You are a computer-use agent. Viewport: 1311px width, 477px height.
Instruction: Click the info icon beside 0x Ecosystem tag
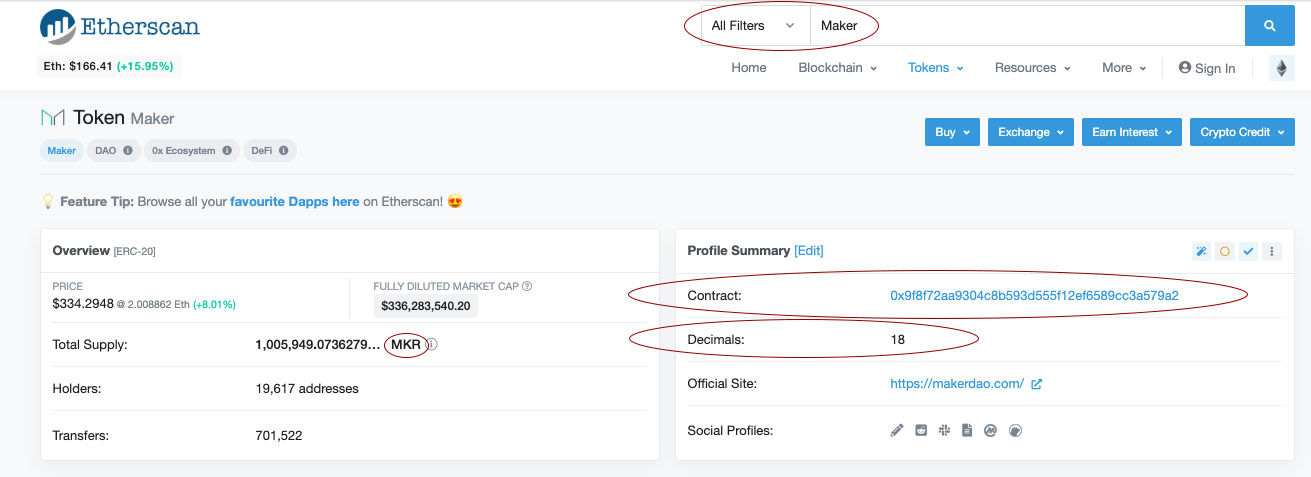(227, 151)
